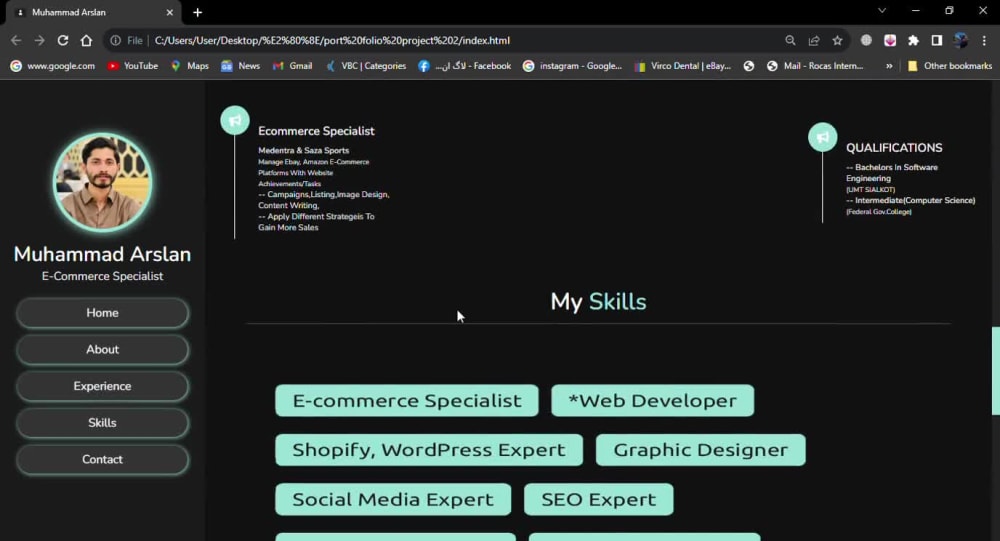Reload the page with the refresh icon
This screenshot has width=1000, height=541.
(62, 40)
